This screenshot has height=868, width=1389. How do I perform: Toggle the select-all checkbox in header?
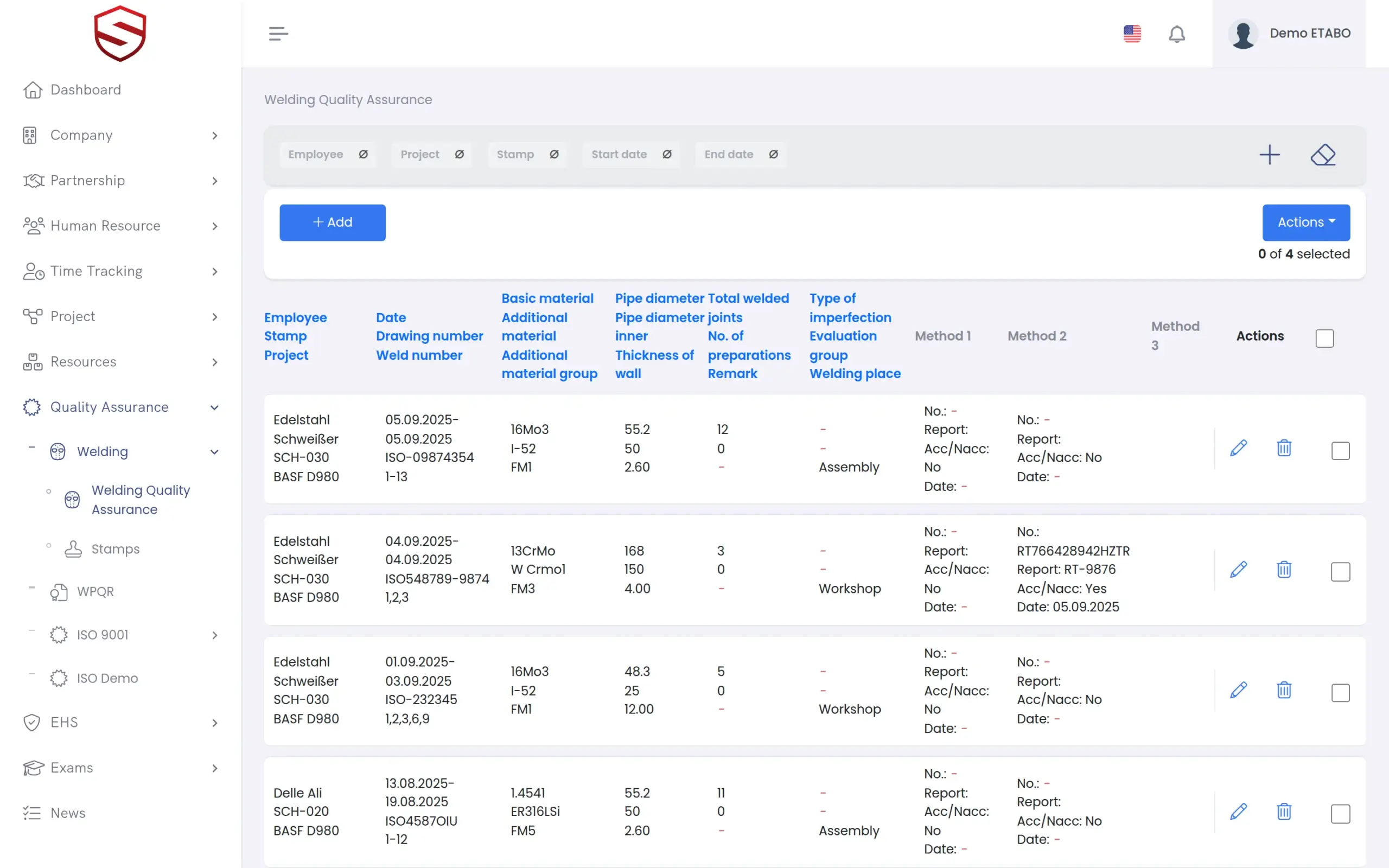coord(1325,338)
